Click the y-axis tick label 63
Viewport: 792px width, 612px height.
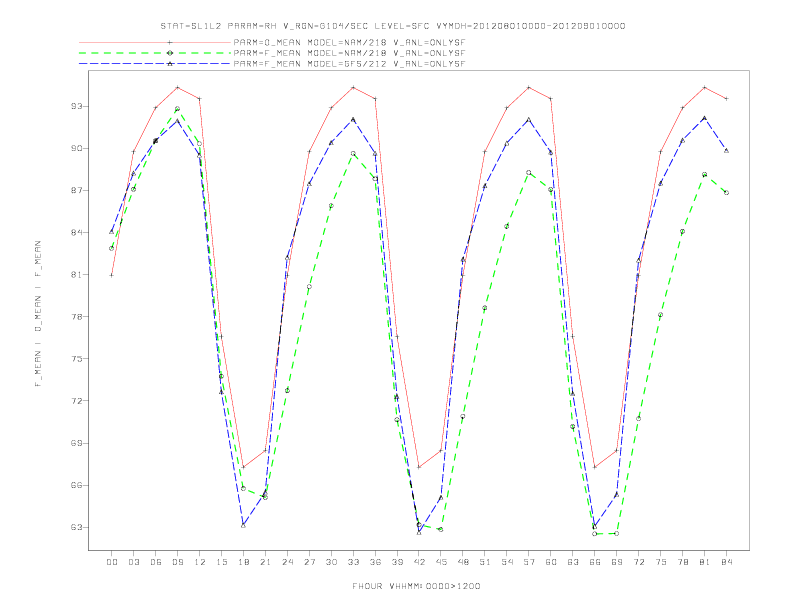[77, 527]
